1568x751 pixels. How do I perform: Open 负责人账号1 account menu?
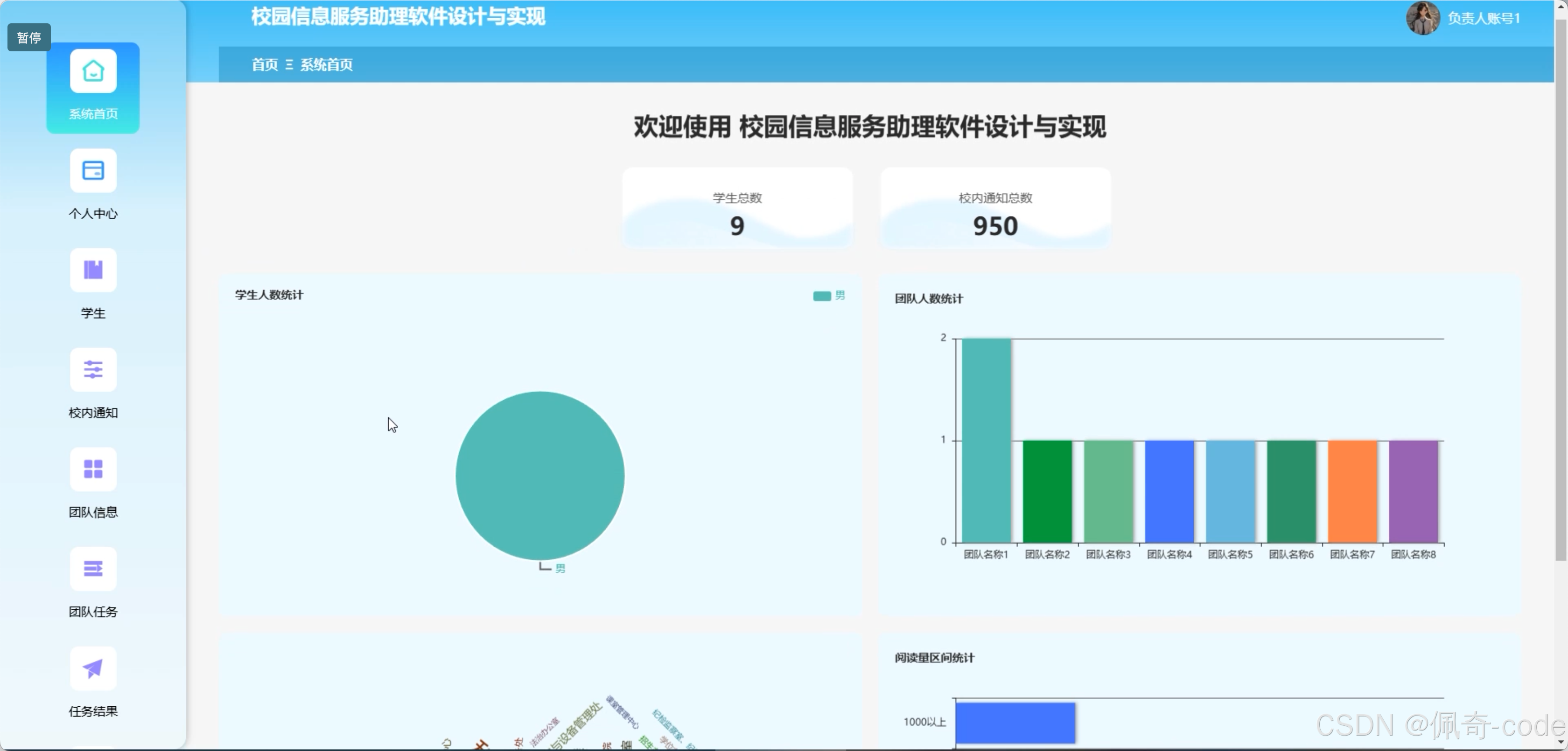click(1484, 18)
